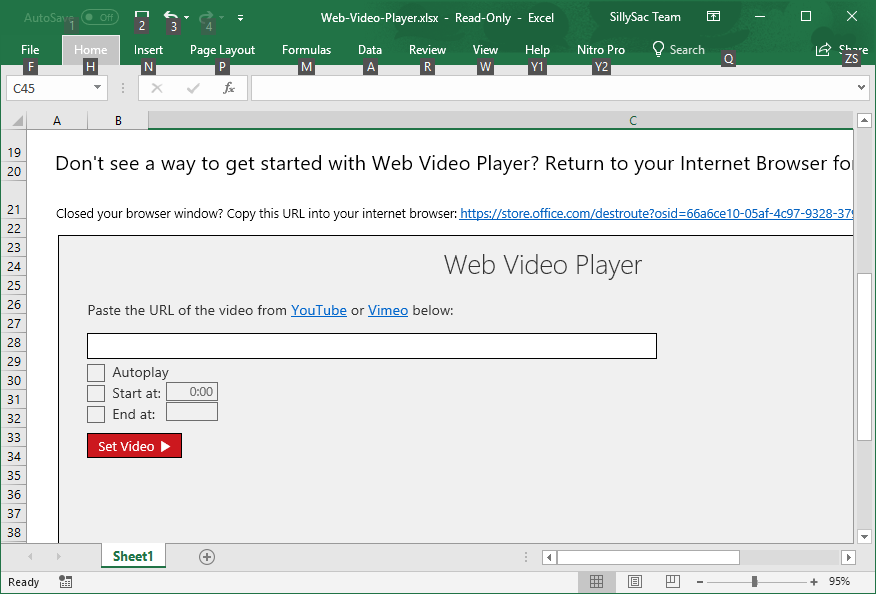Click the vertical scrollbar up arrow
876x594 pixels.
click(x=864, y=120)
